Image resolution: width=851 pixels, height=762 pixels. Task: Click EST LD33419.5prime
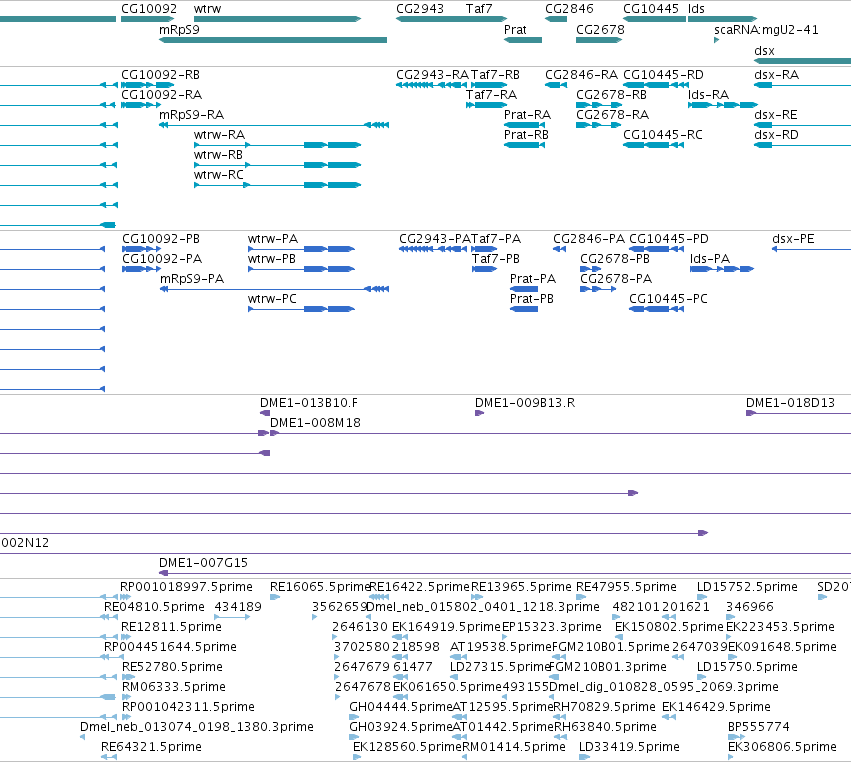tap(585, 757)
